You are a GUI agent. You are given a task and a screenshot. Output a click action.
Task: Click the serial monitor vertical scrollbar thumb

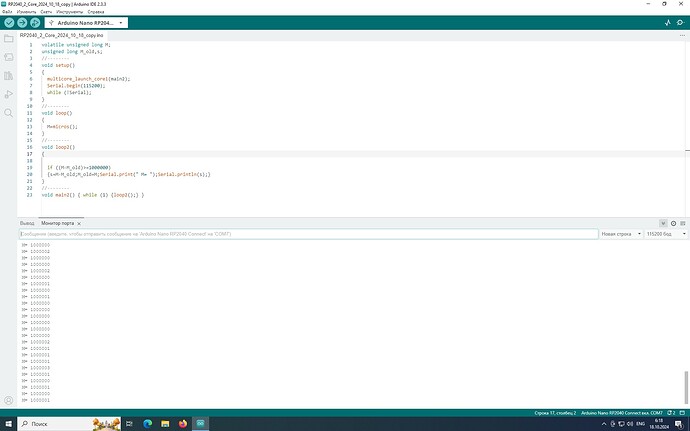686,389
